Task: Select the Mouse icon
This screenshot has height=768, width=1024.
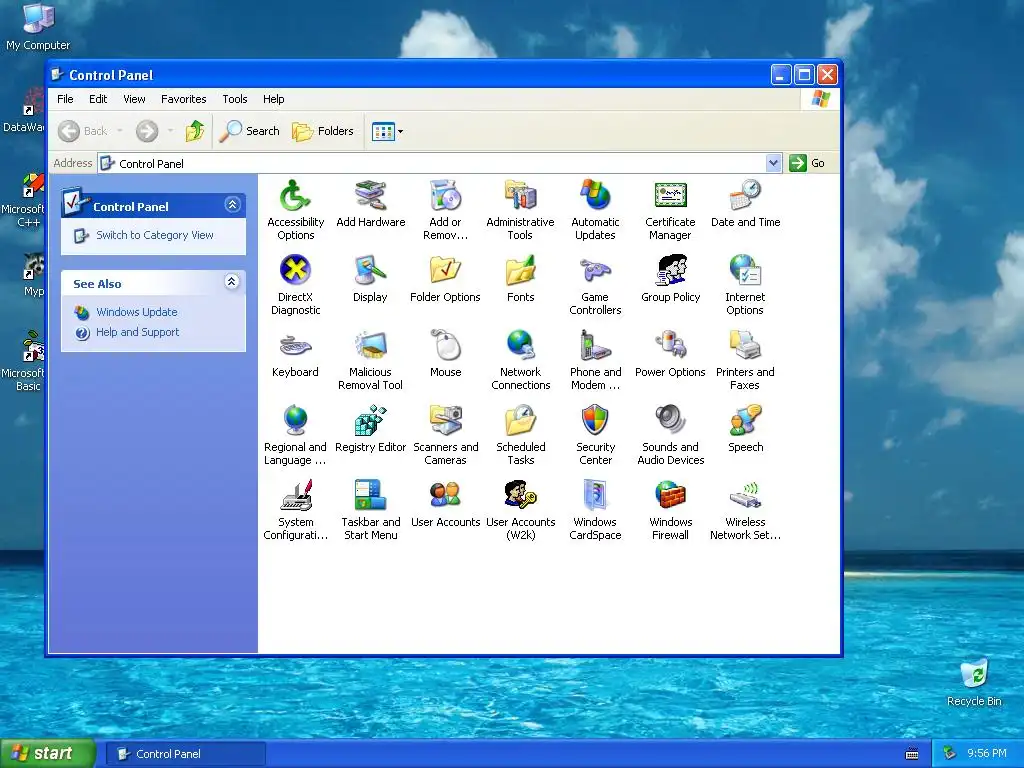Action: click(445, 345)
